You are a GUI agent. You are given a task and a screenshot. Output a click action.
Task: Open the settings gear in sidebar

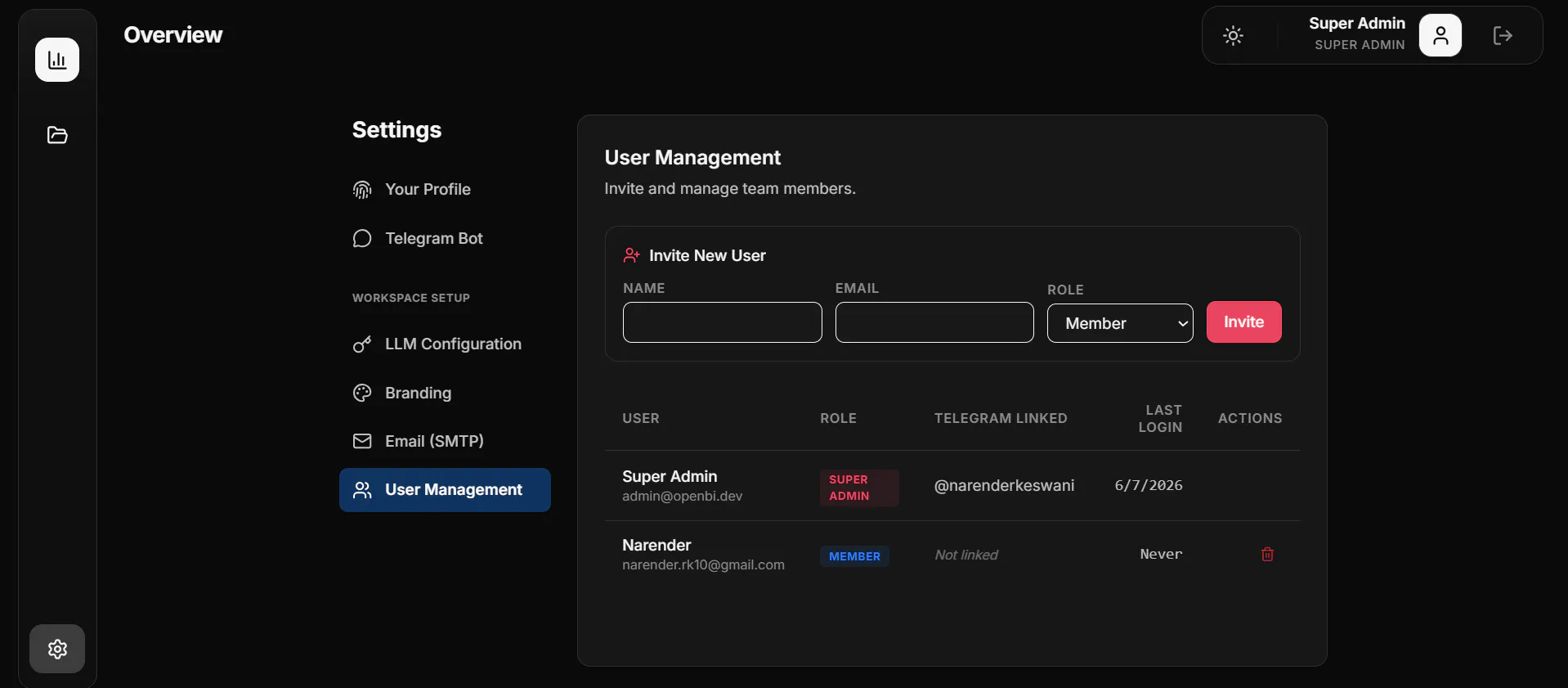click(57, 649)
